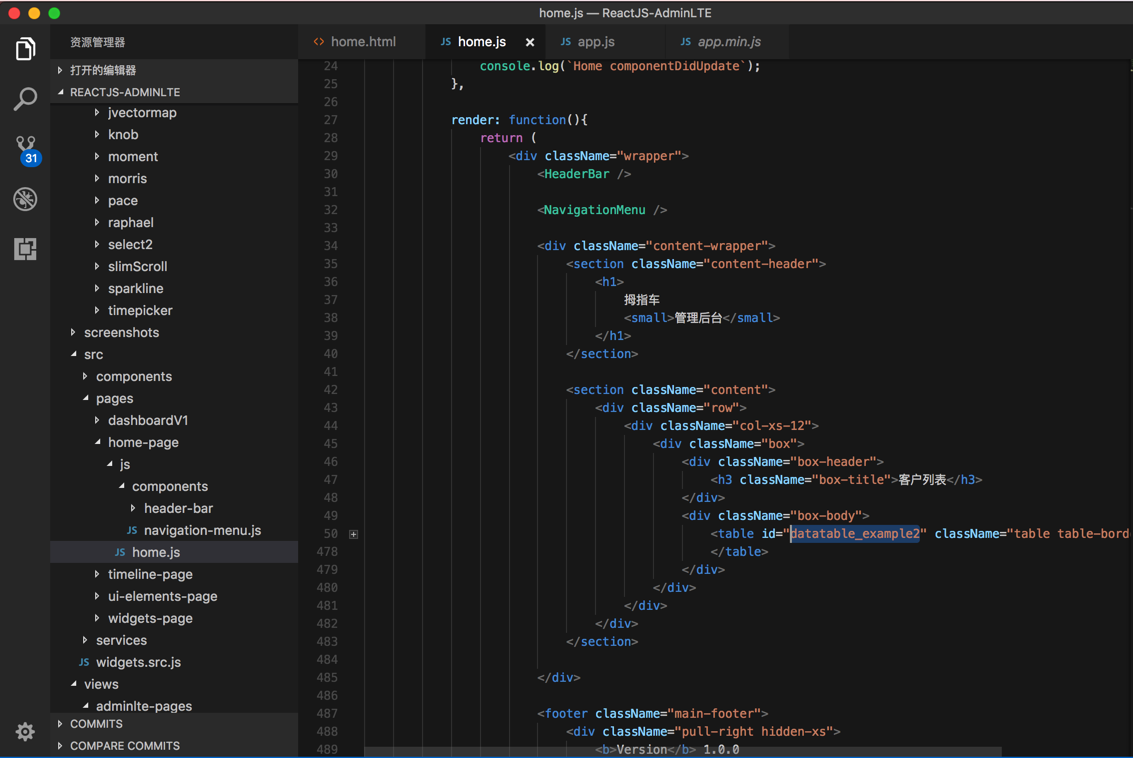The width and height of the screenshot is (1133, 758).
Task: Open the Explorer view in activity bar
Action: tap(25, 49)
